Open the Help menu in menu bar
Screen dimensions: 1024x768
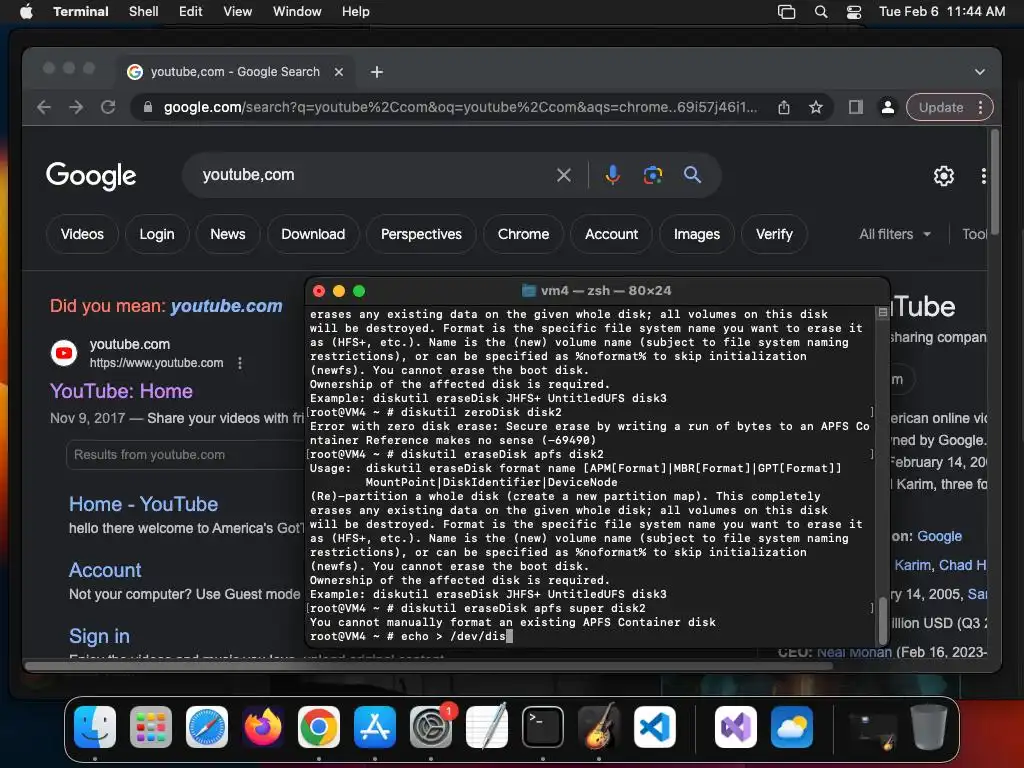click(x=355, y=11)
